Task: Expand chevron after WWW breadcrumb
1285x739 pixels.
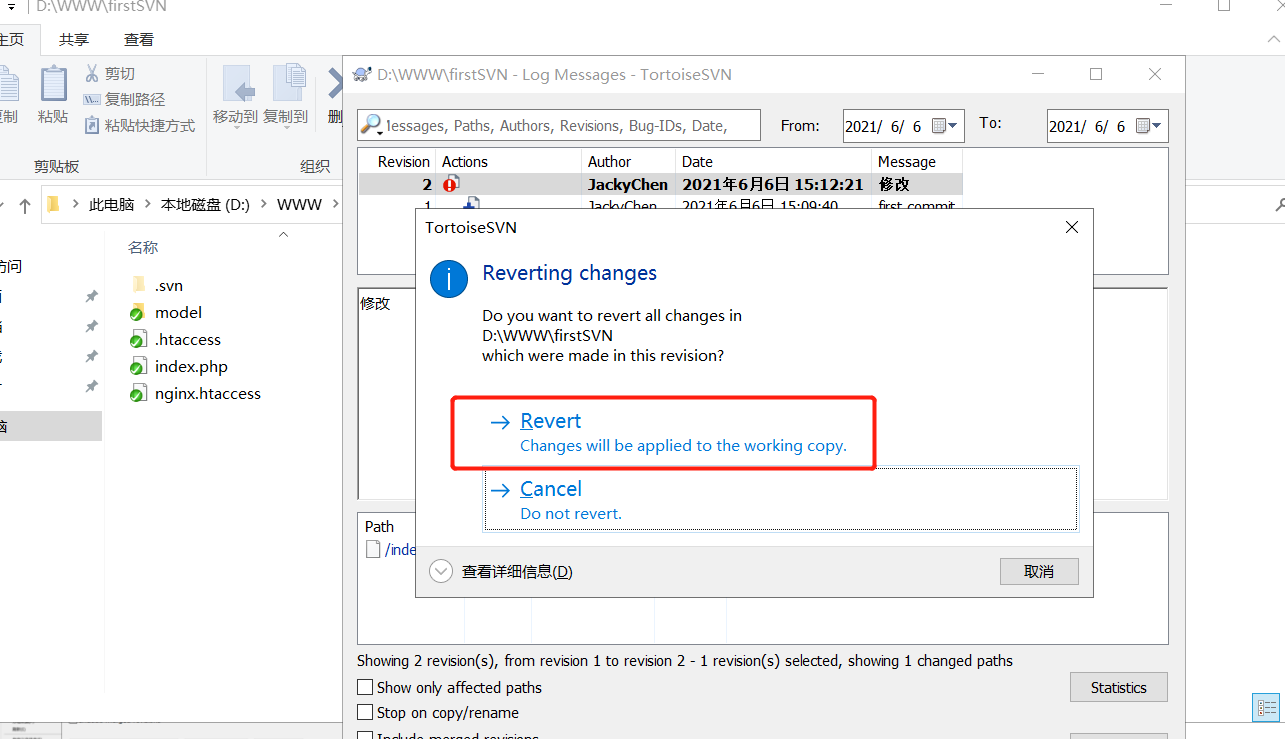Action: (334, 204)
